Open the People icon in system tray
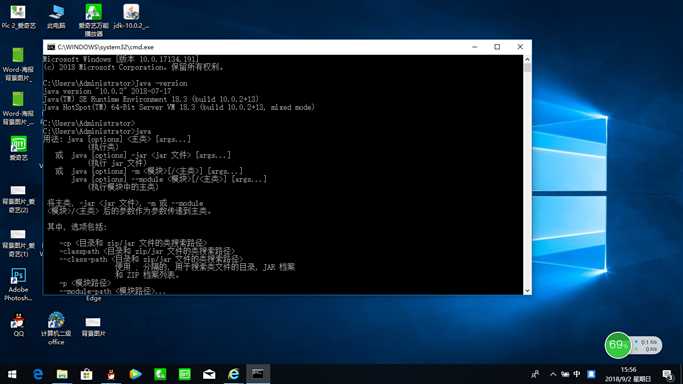Screen dimensions: 683x384 (x=535, y=374)
